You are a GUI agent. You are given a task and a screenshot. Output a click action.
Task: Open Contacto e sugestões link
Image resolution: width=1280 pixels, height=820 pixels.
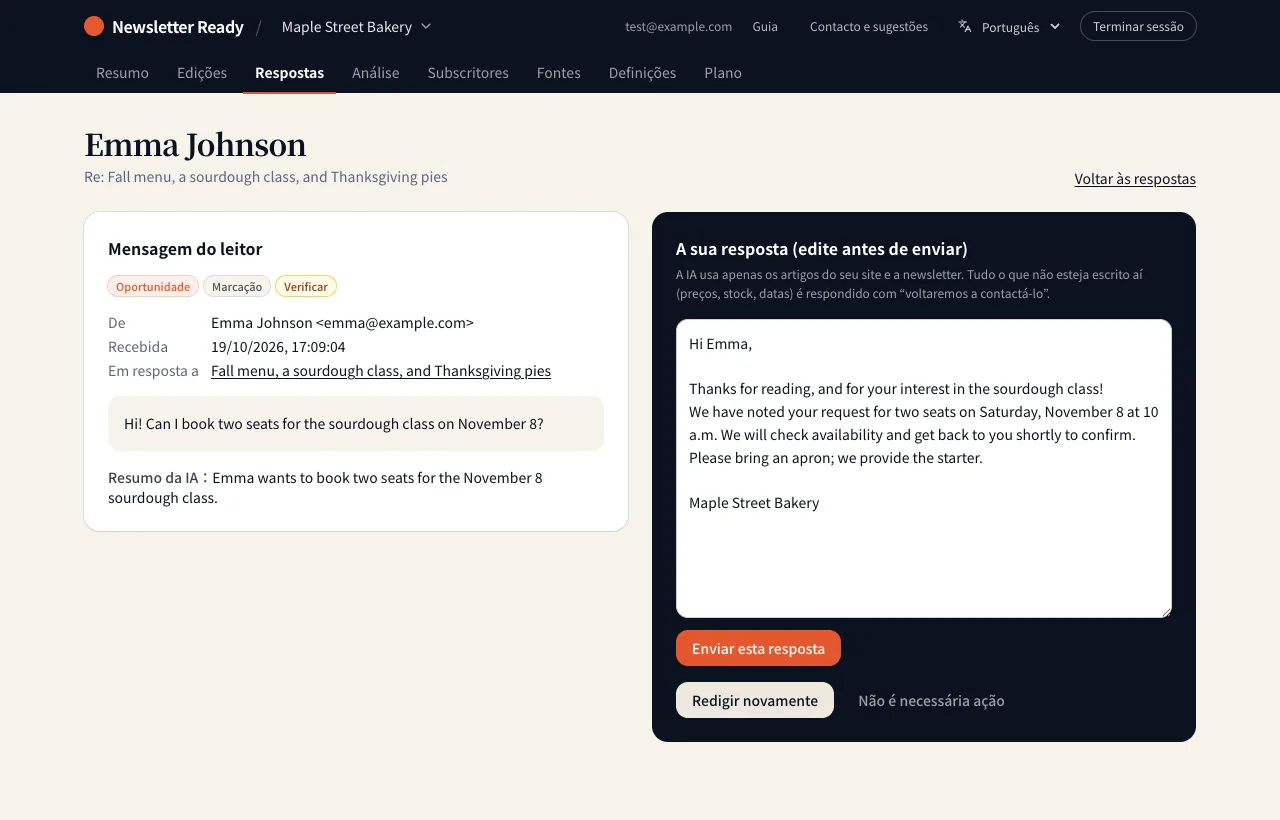869,26
